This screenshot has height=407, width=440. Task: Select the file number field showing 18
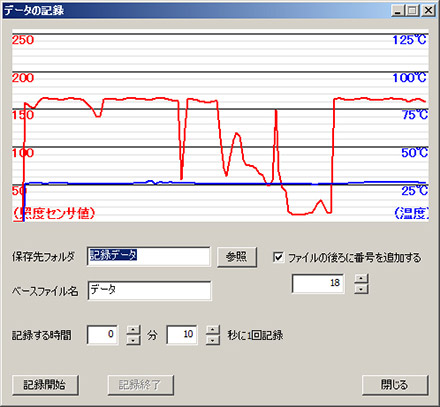318,283
